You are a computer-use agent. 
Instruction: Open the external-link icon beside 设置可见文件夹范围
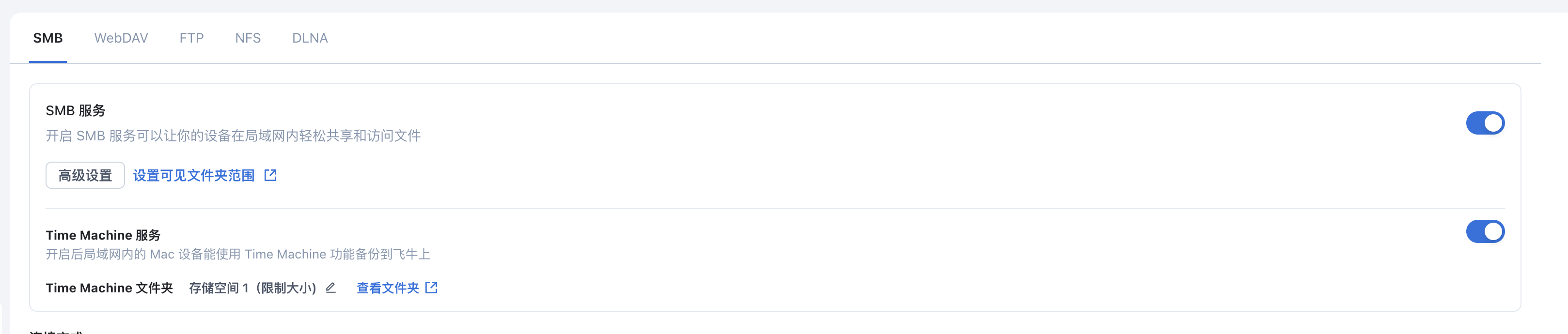coord(270,175)
